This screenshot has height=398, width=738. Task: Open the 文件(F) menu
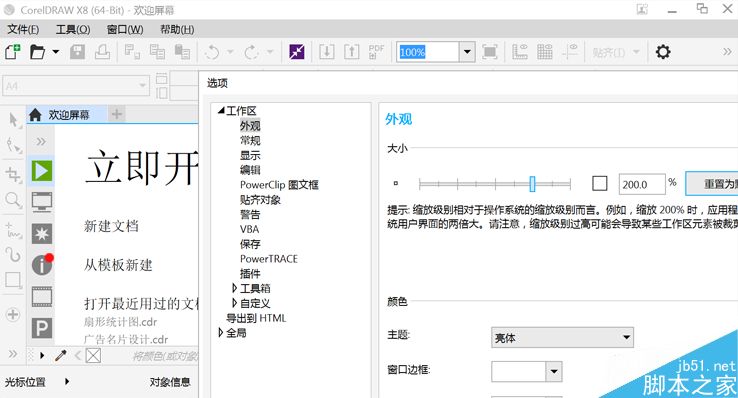[23, 30]
